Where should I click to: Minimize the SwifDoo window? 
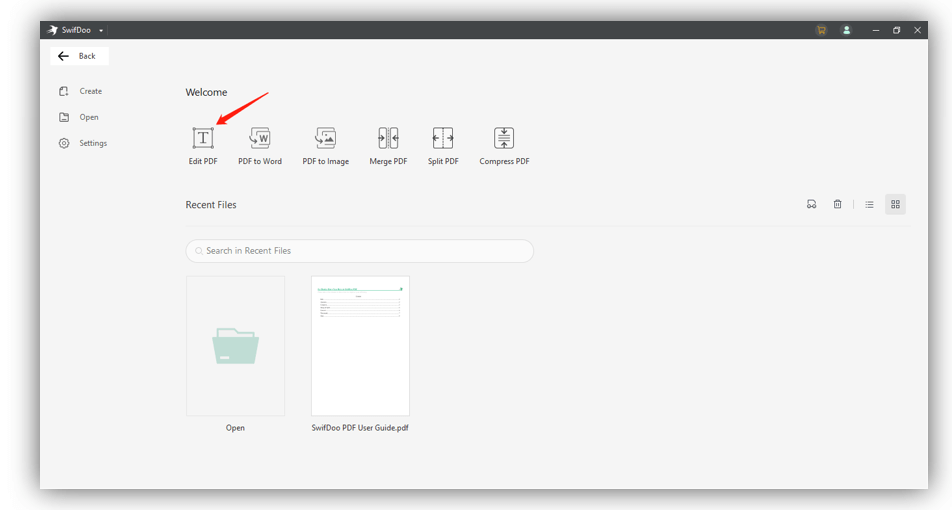[876, 30]
